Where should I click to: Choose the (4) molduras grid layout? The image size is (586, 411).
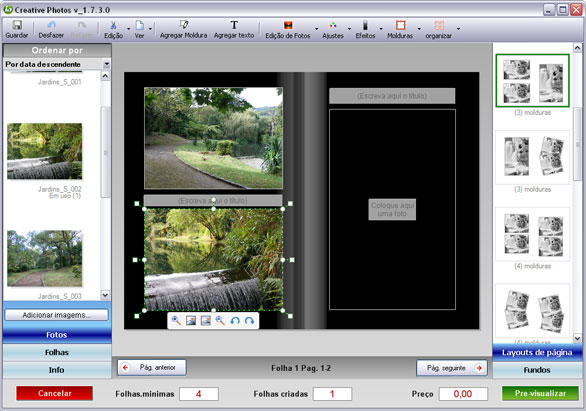click(533, 234)
